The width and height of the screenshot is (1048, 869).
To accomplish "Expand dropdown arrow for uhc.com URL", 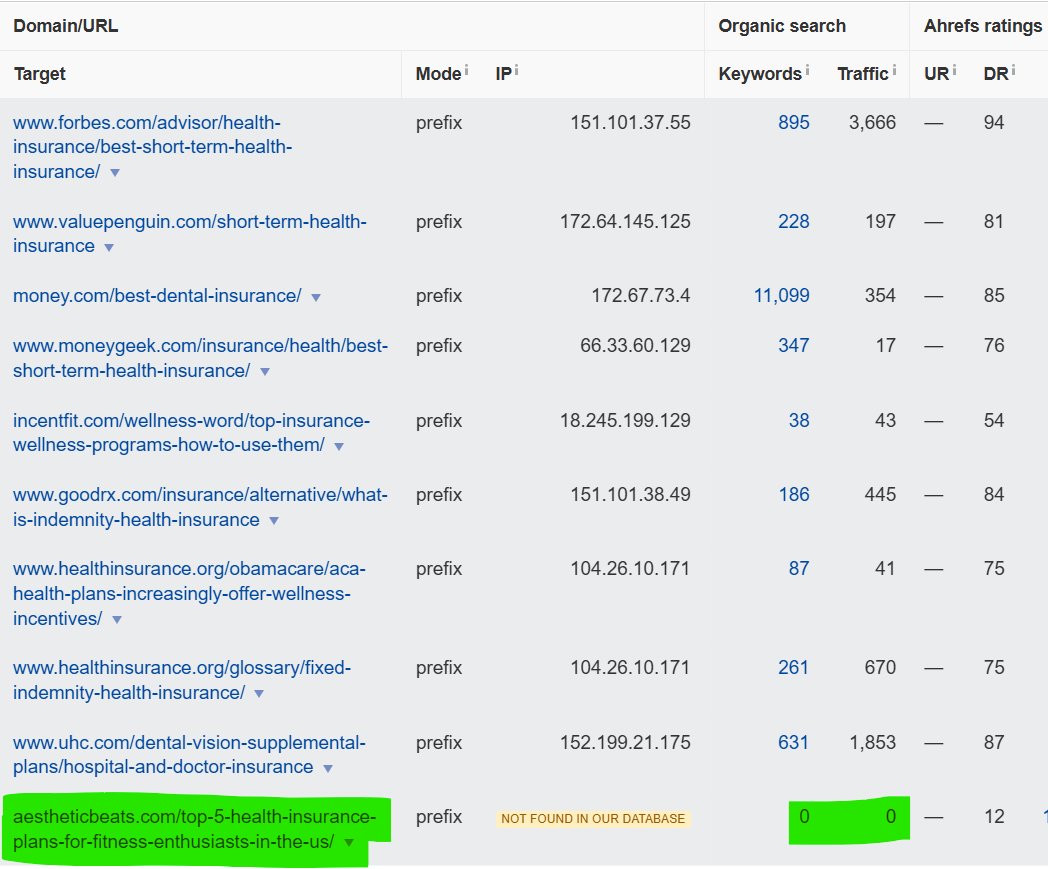I will [328, 768].
